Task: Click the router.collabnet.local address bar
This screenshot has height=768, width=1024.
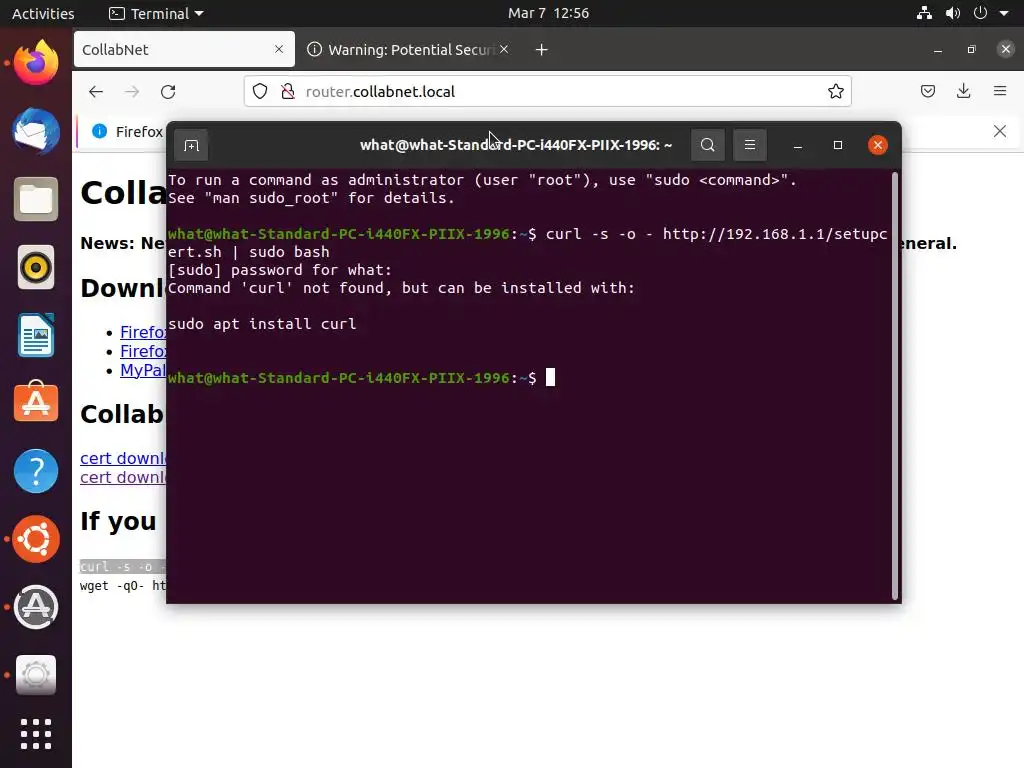Action: pos(547,91)
